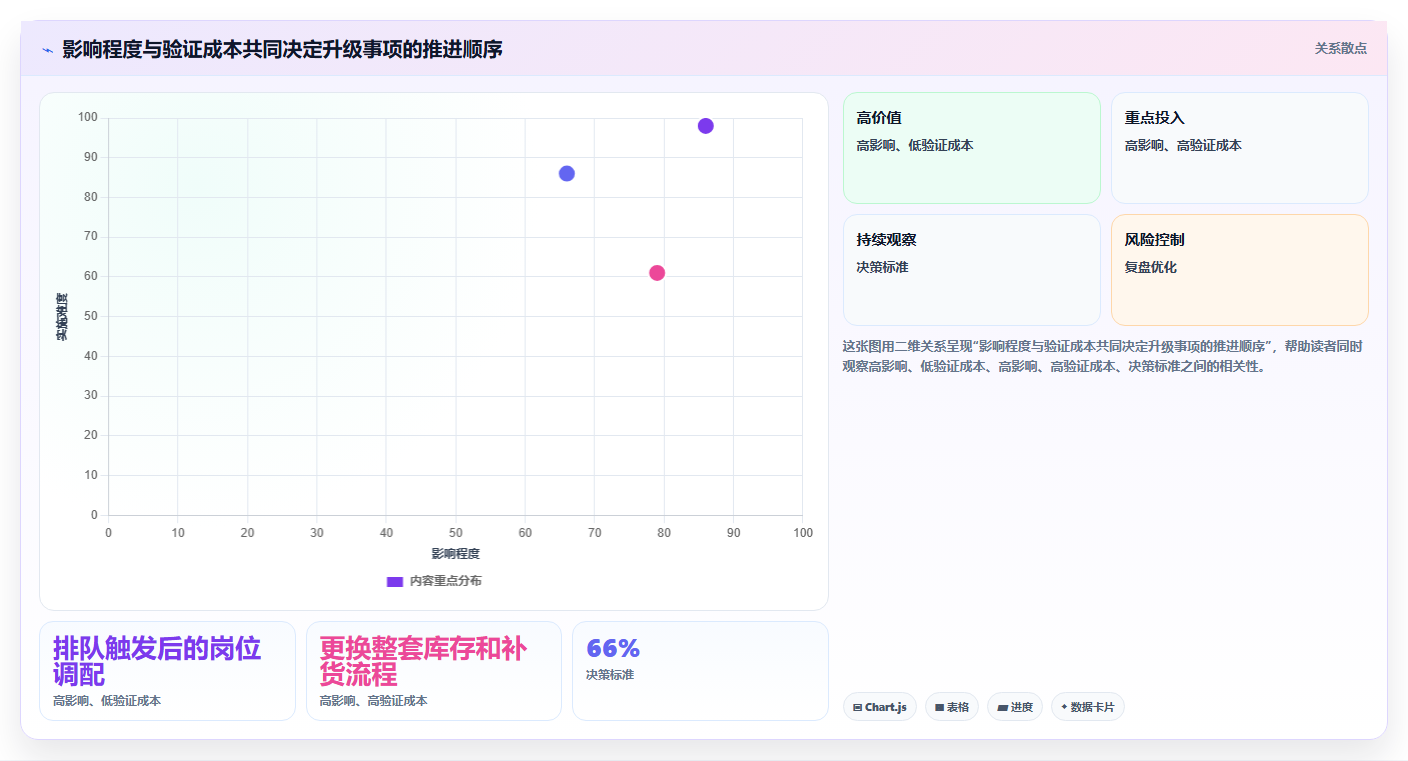Screen dimensions: 1408x761
Task: Toggle the 内容重点分布 legend item
Action: pos(434,581)
